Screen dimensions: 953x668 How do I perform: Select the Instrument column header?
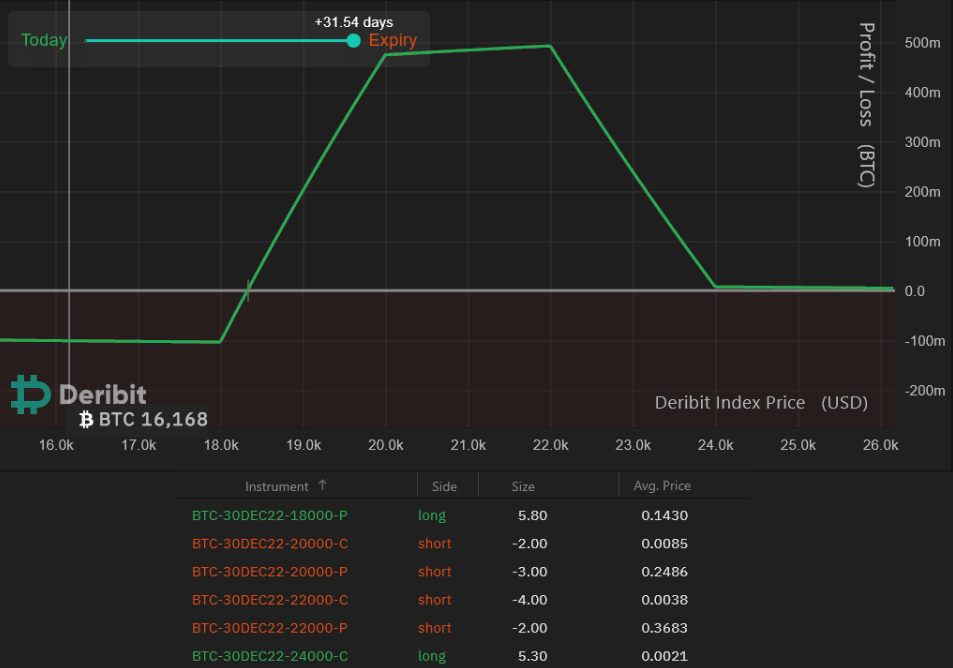[276, 486]
